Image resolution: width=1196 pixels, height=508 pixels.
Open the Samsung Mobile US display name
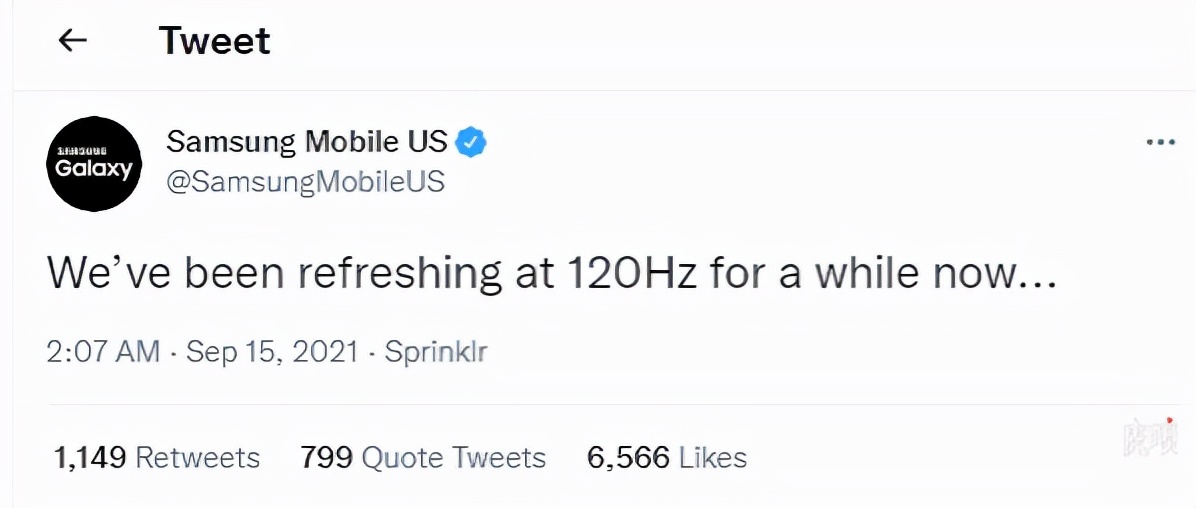[x=306, y=142]
